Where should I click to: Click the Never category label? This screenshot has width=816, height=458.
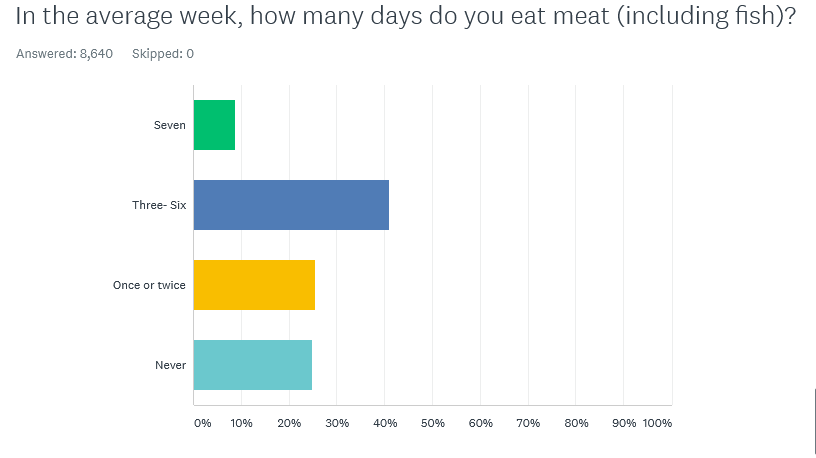click(x=170, y=365)
